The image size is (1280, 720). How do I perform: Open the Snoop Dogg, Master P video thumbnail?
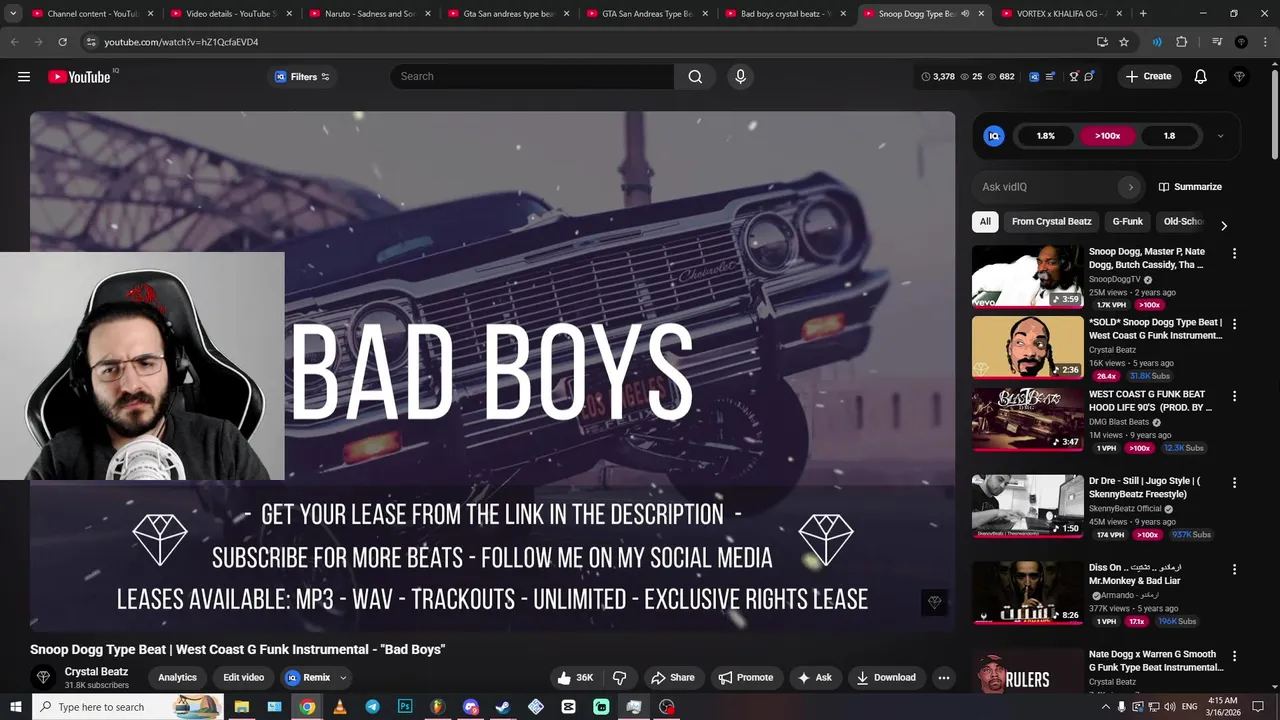(1027, 277)
